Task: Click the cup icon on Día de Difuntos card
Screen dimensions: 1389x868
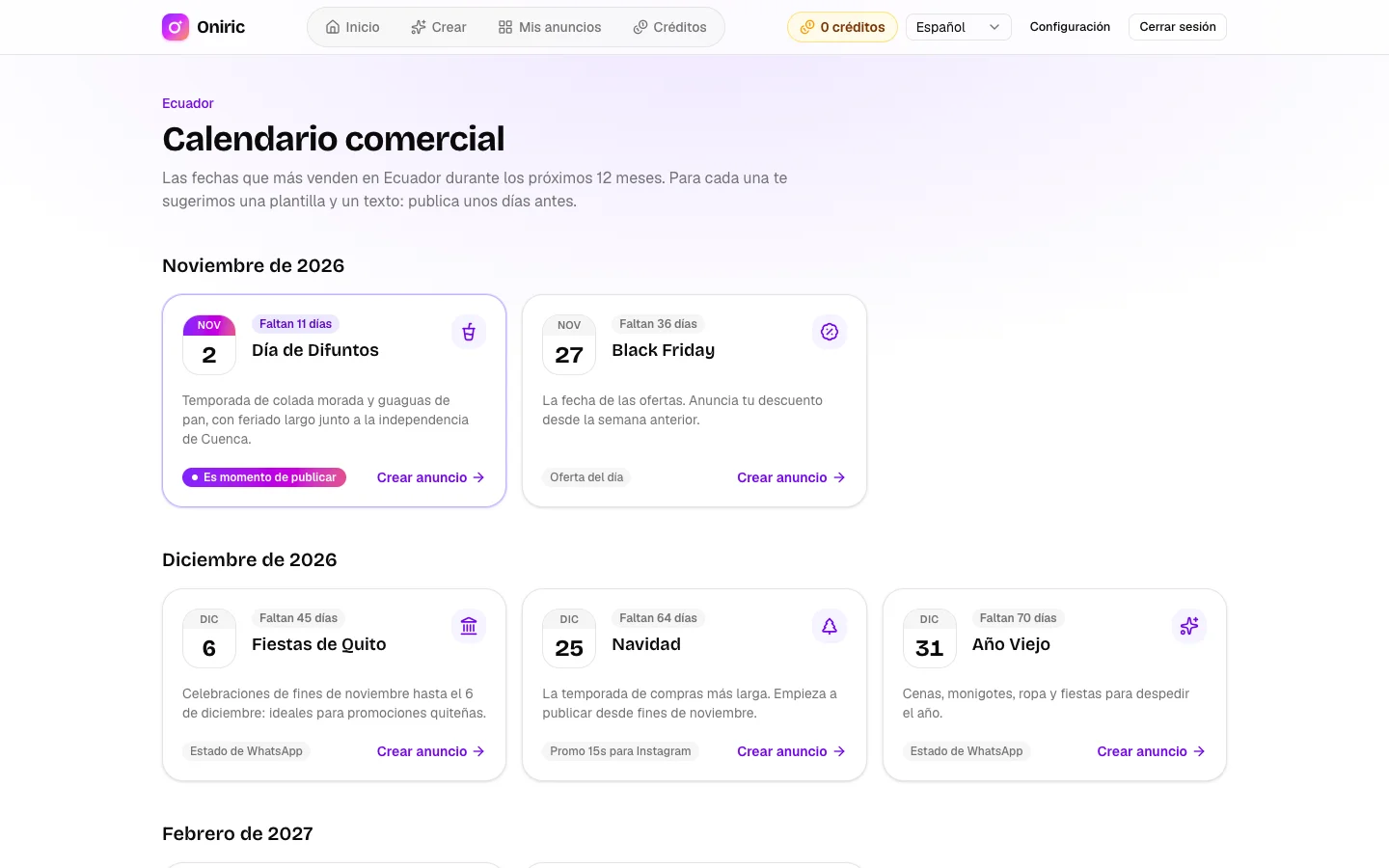Action: click(x=469, y=332)
